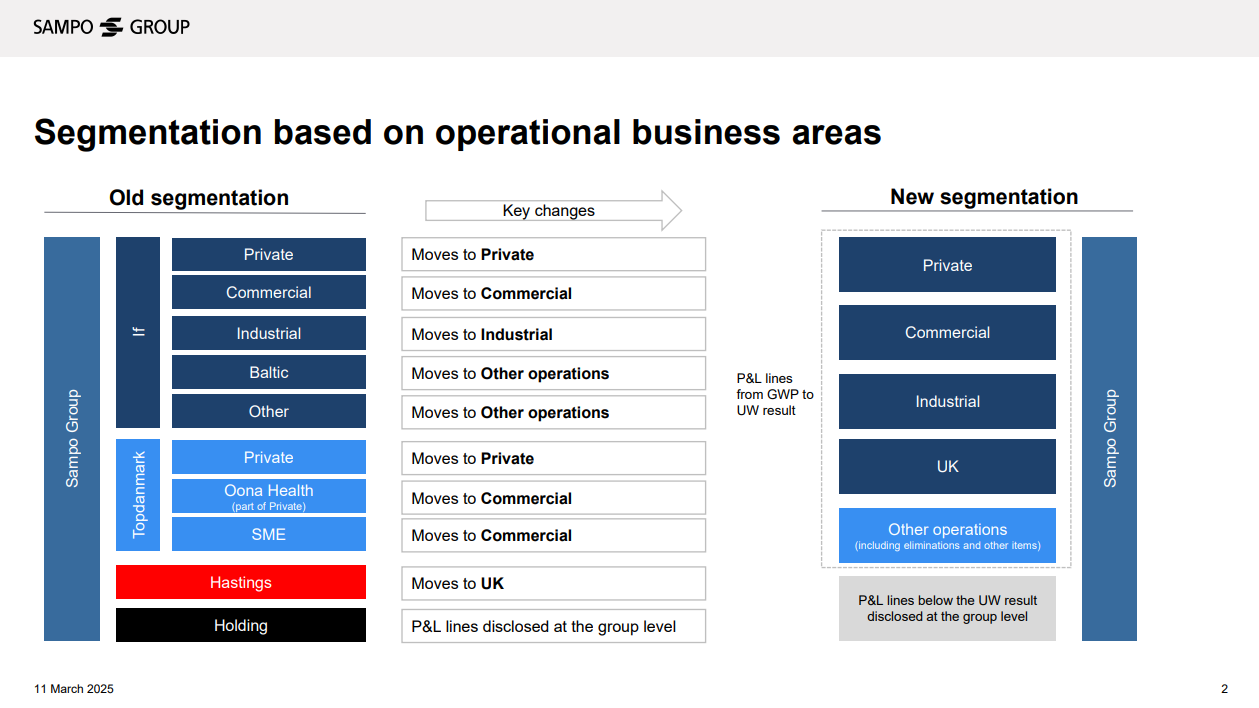The height and width of the screenshot is (708, 1259).
Task: Select the 'SME' box
Action: pyautogui.click(x=269, y=534)
